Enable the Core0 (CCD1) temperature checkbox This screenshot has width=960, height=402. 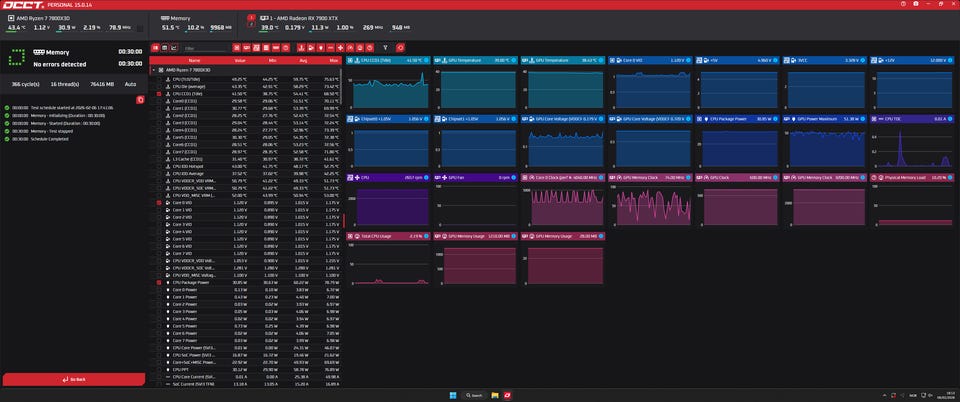tap(158, 100)
